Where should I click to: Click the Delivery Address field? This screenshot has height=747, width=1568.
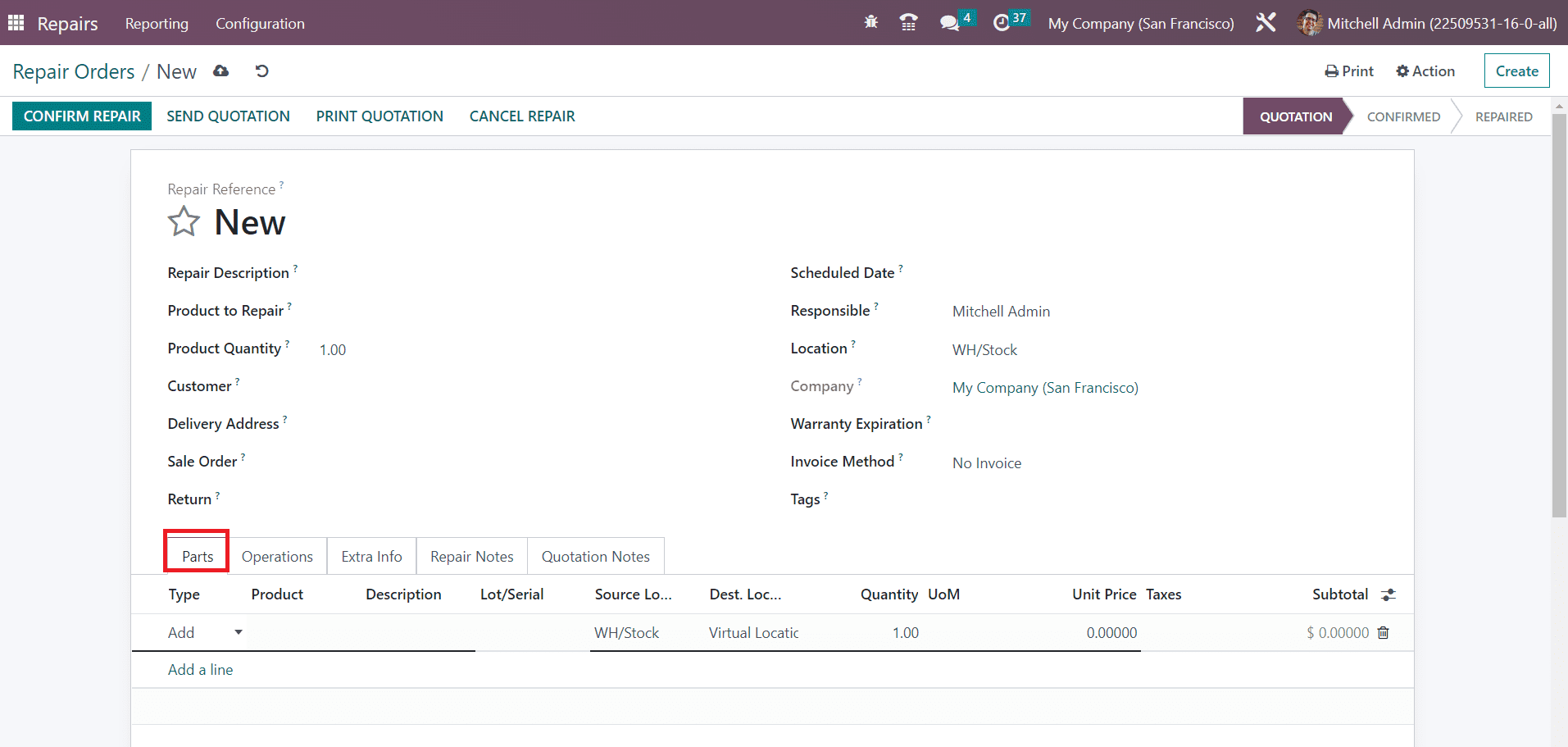point(537,425)
